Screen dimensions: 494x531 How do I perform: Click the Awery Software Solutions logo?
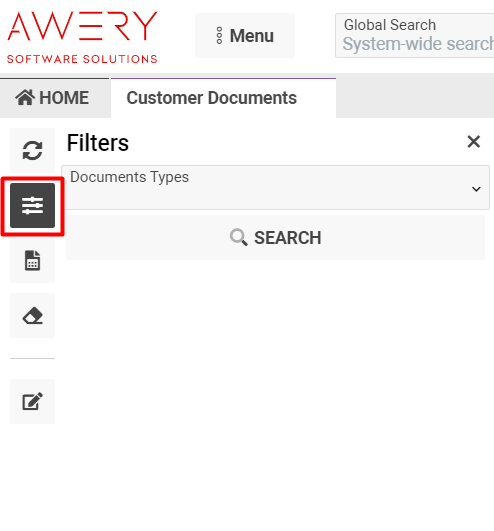[x=82, y=37]
